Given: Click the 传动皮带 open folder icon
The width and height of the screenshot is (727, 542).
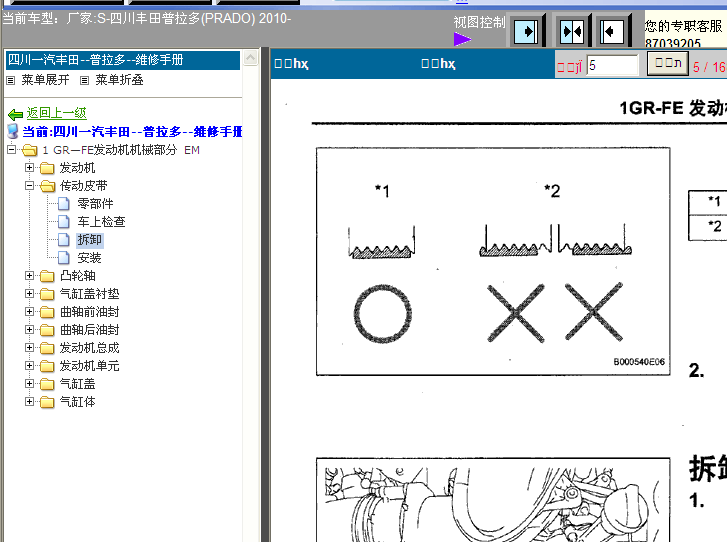Looking at the screenshot, I should (x=47, y=186).
